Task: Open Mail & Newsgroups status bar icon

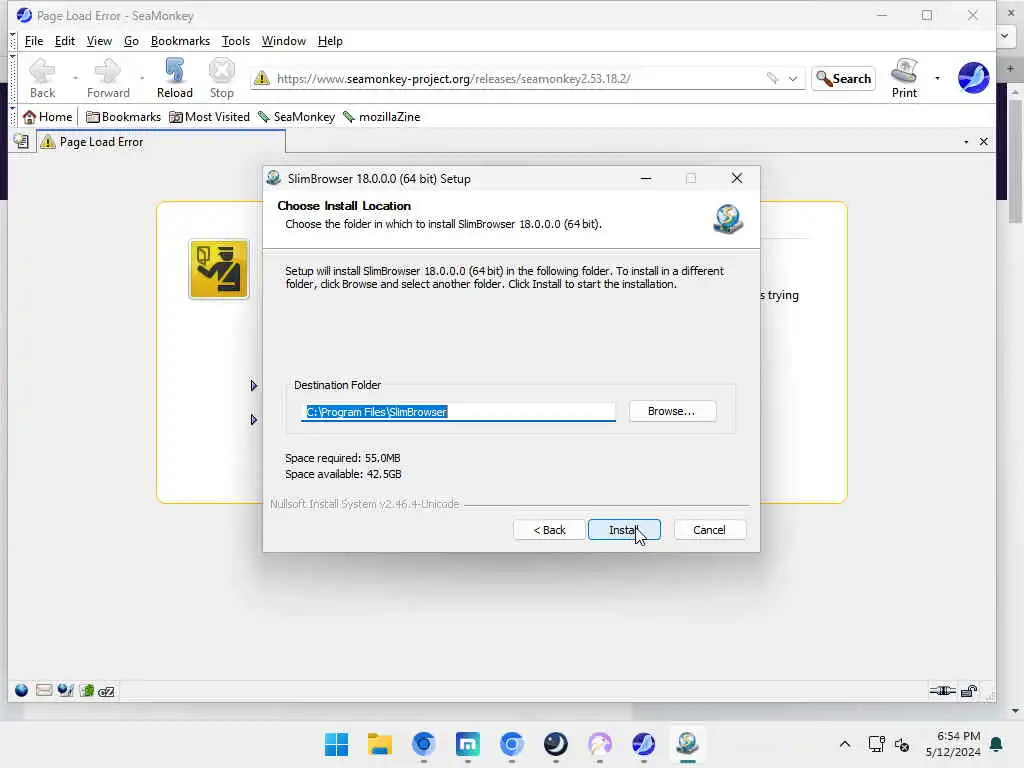Action: [44, 690]
